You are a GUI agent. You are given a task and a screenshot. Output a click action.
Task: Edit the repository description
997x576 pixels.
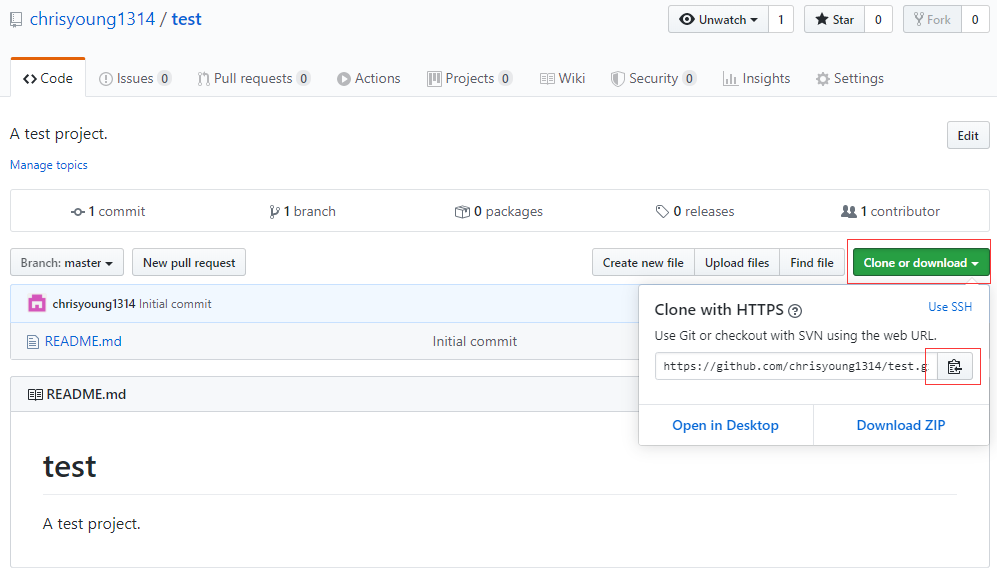[x=968, y=135]
